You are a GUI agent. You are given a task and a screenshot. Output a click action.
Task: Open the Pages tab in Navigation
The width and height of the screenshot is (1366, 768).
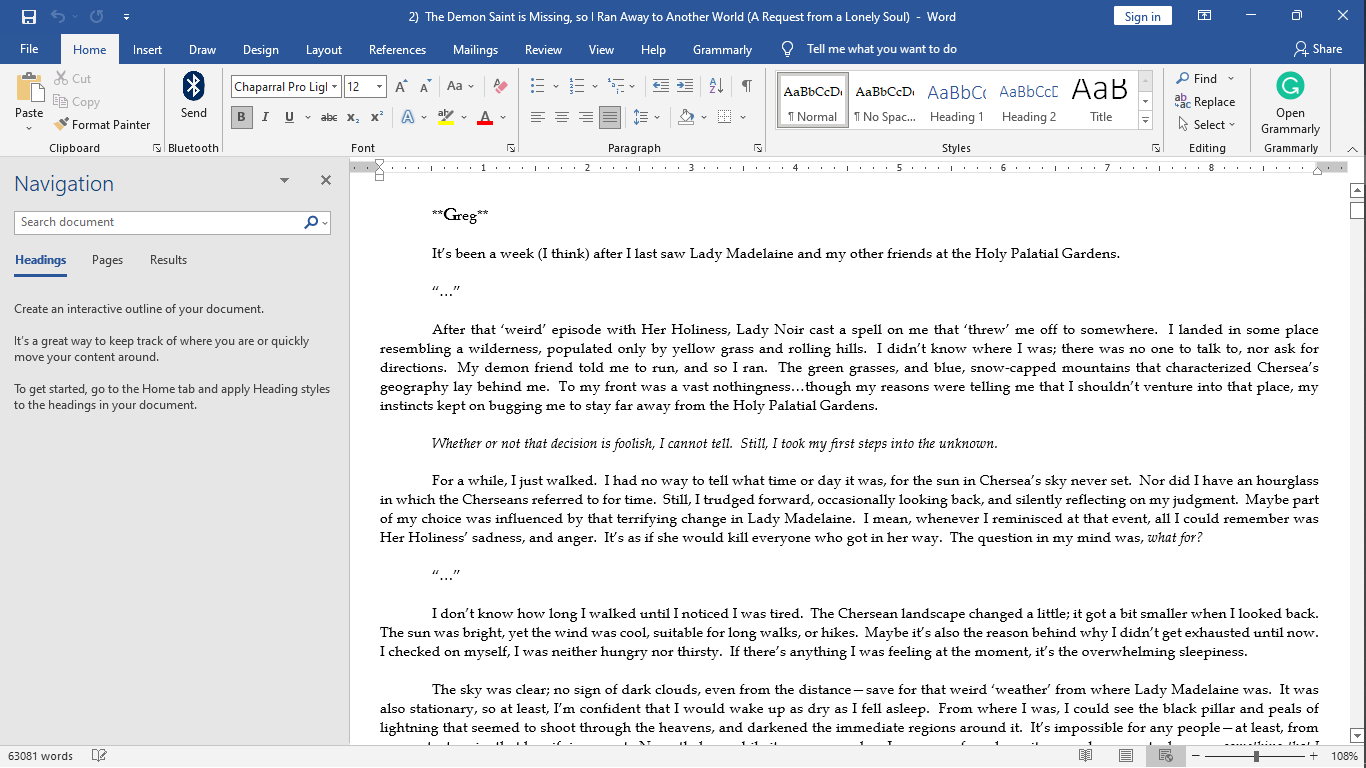[x=107, y=260]
